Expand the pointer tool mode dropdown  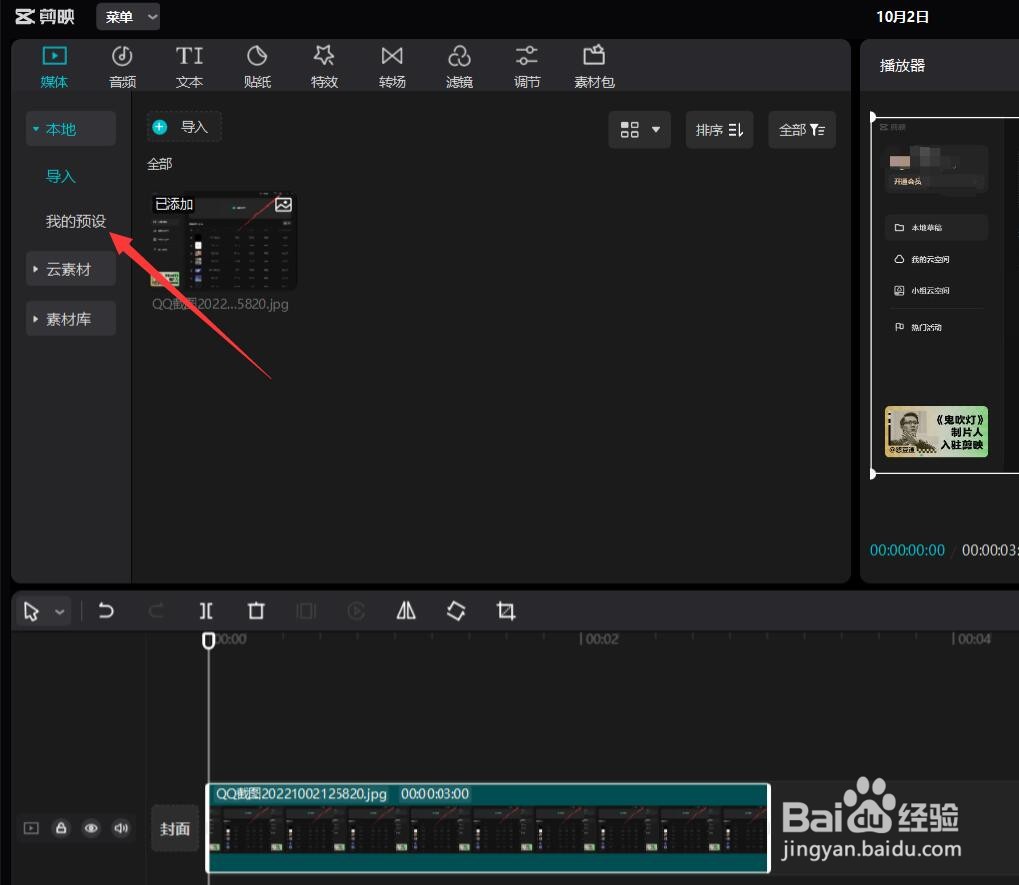60,611
